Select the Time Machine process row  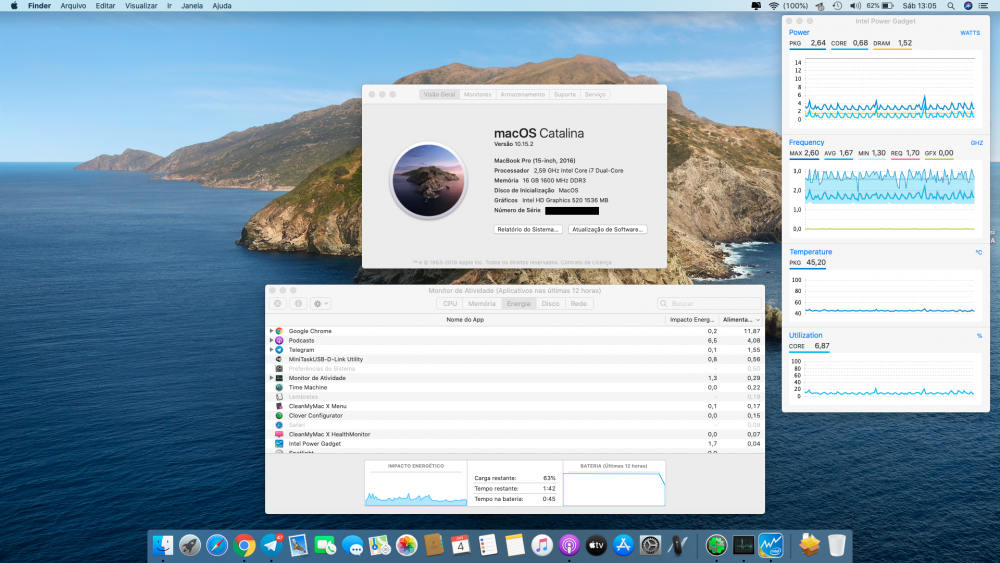pos(515,388)
